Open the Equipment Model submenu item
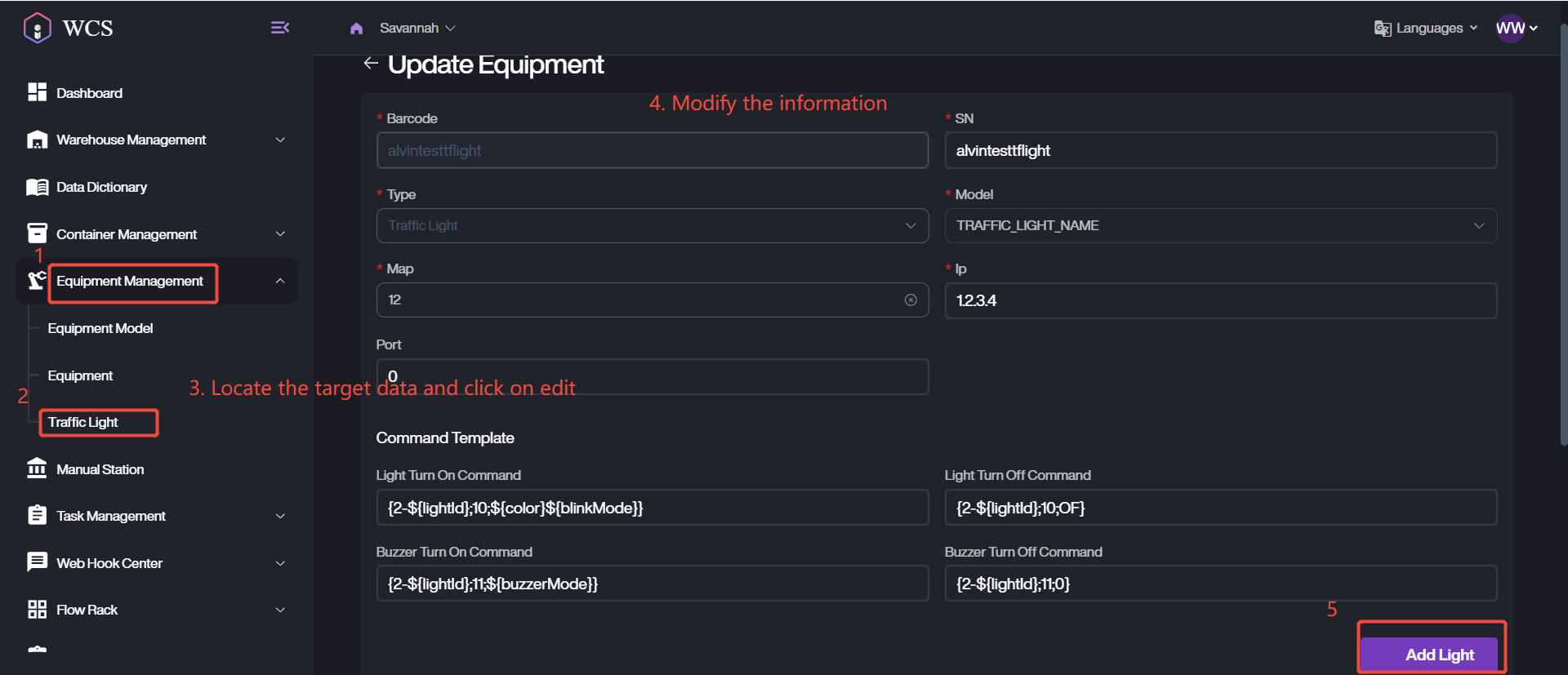1568x675 pixels. pos(100,328)
